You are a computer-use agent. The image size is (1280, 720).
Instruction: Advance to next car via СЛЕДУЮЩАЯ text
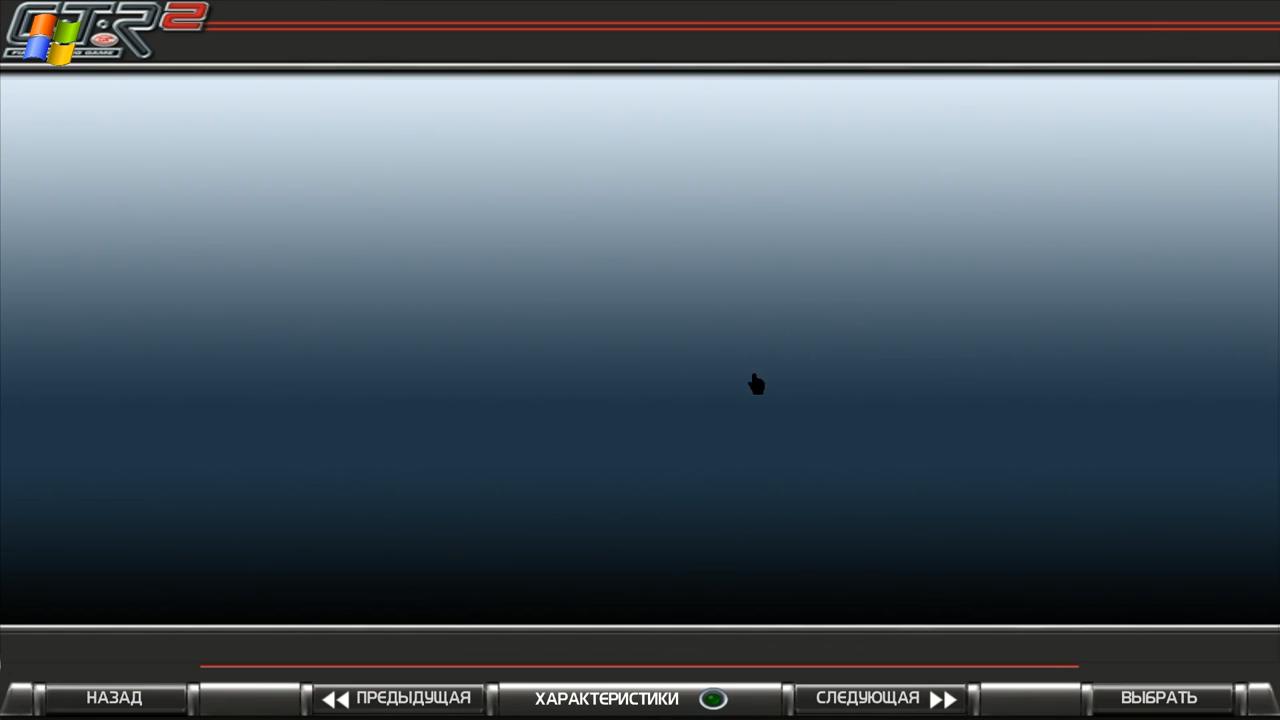[x=867, y=698]
